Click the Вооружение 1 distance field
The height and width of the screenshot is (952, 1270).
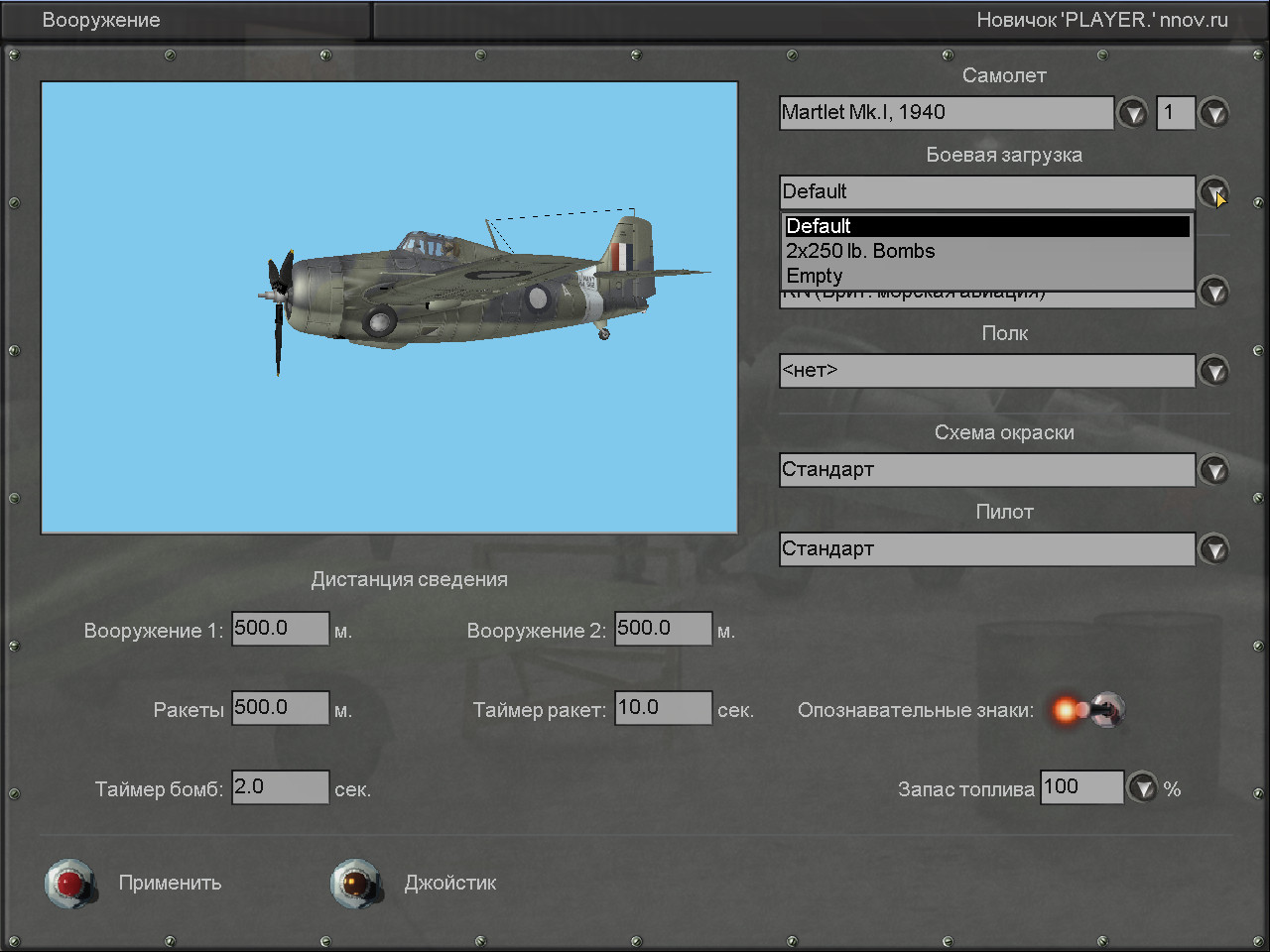point(280,629)
